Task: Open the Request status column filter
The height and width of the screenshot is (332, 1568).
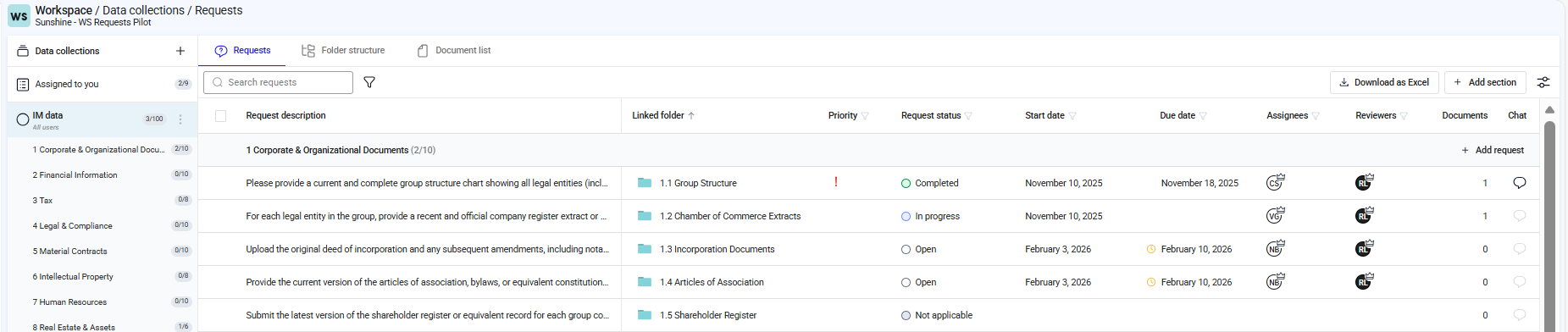Action: 968,116
